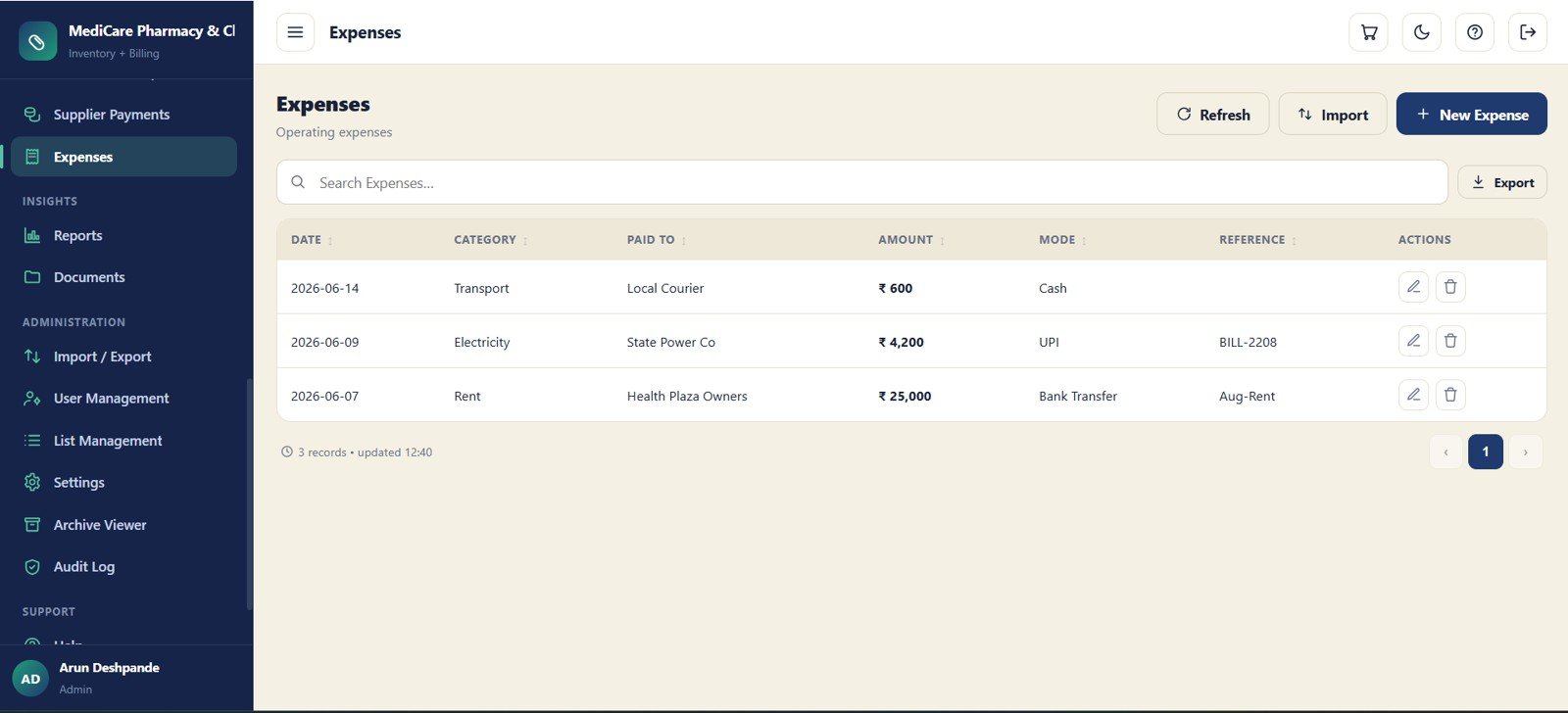This screenshot has height=713, width=1568.
Task: Click Health Plaza Owners payee cell
Action: click(687, 396)
